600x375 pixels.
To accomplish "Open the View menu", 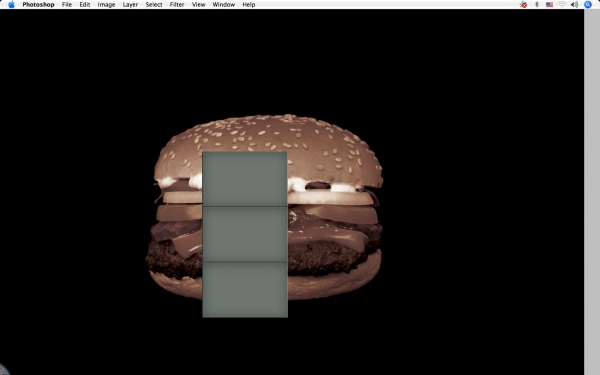I will click(199, 5).
